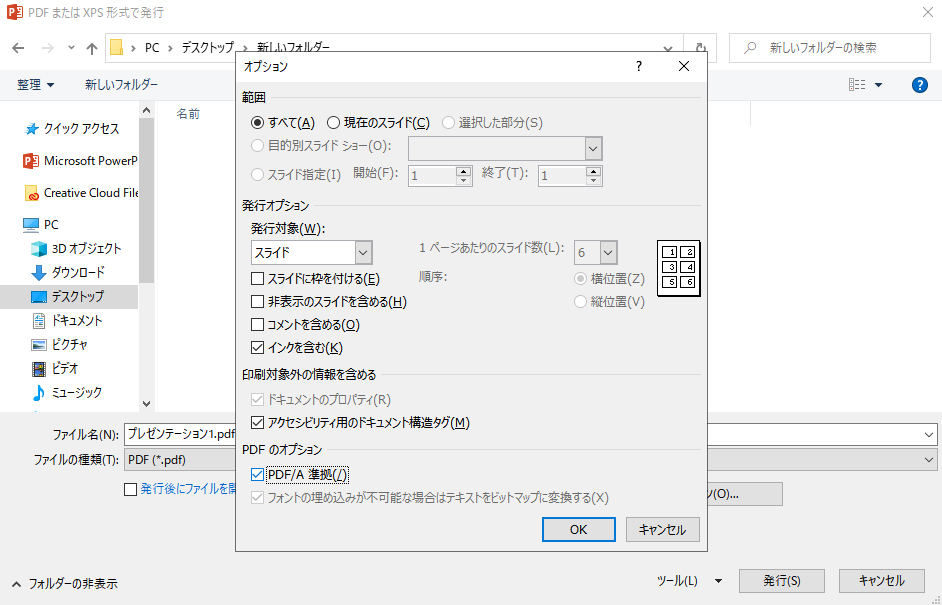Open the view layout options icon
This screenshot has height=605, width=942.
(865, 85)
